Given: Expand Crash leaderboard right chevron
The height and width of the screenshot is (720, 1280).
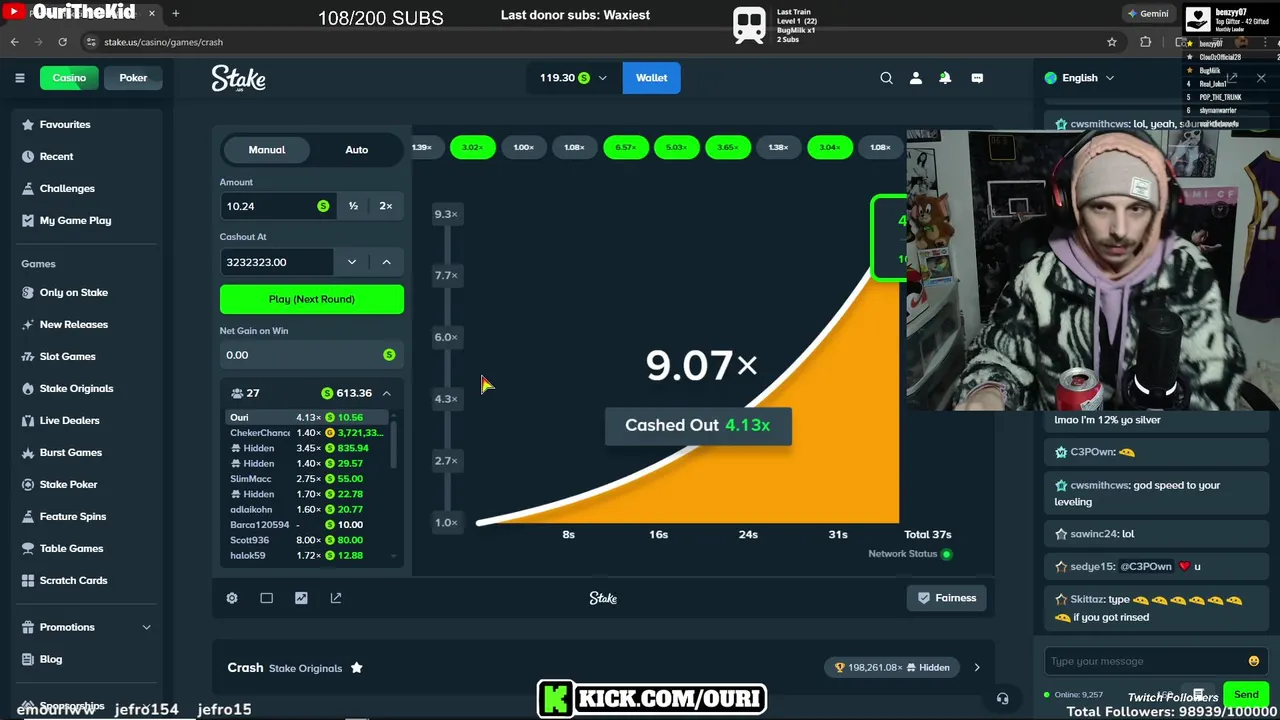Looking at the screenshot, I should [x=977, y=668].
